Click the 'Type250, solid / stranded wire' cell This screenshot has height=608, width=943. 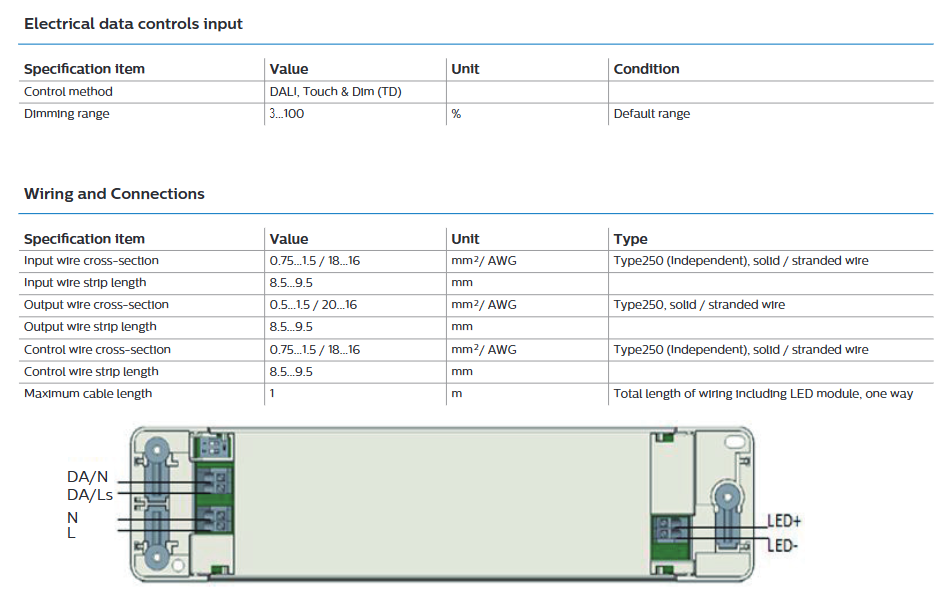click(x=699, y=305)
